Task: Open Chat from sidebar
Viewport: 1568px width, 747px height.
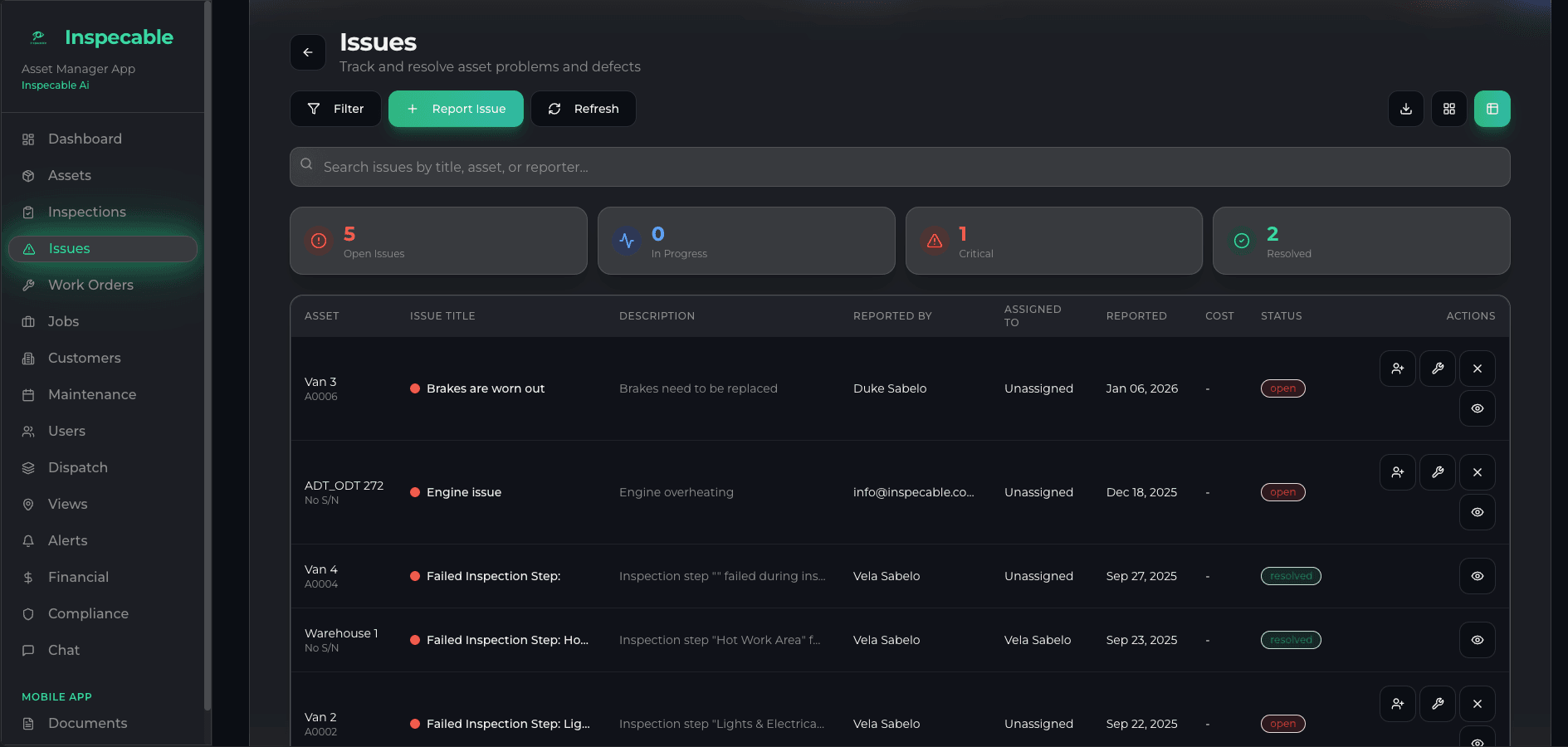Action: point(103,651)
